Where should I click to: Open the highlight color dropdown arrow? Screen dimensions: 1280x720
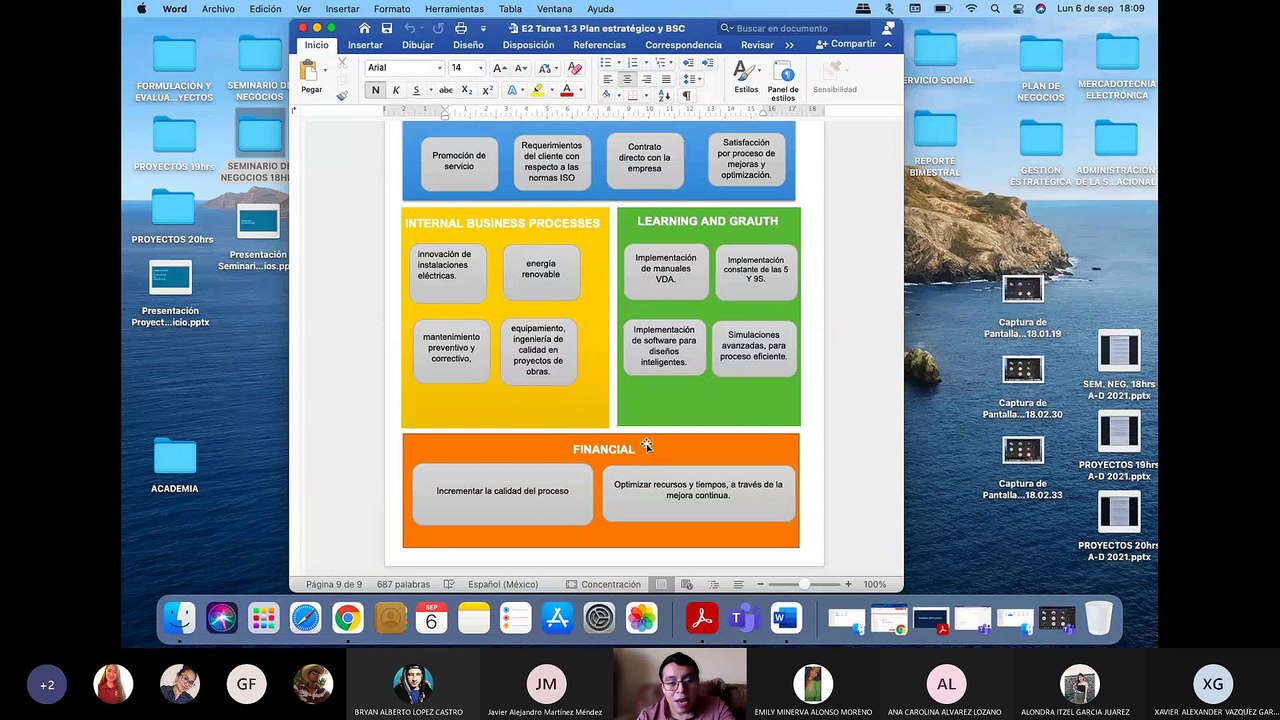coord(551,90)
